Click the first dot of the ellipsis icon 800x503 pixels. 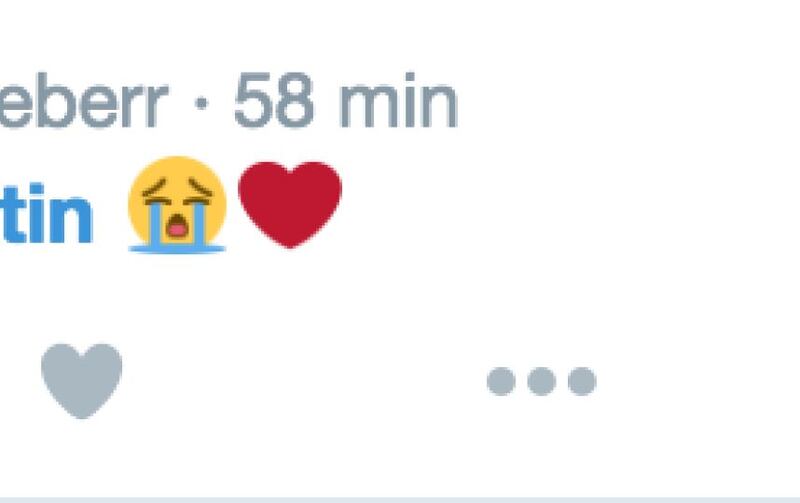(501, 381)
